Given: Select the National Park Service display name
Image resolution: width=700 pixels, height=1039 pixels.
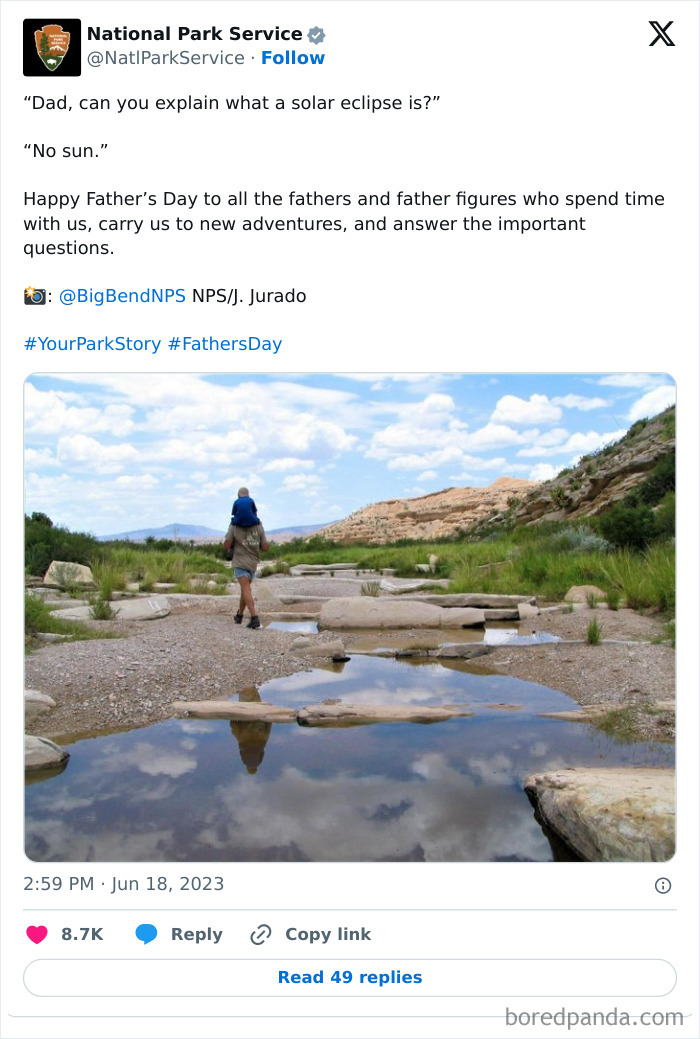Looking at the screenshot, I should [x=191, y=32].
